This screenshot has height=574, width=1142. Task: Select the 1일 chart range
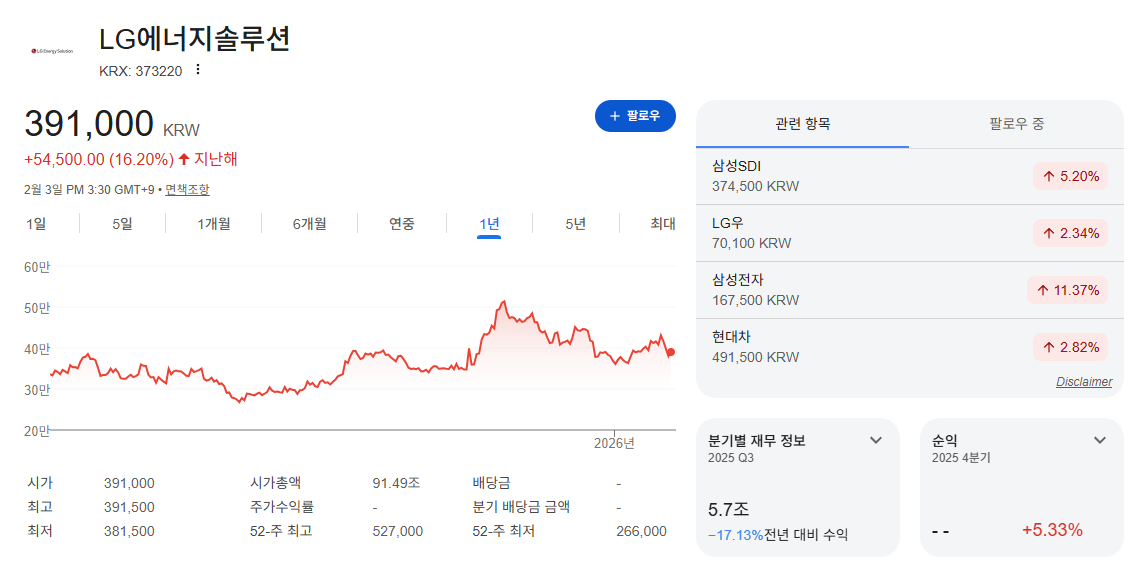36,224
